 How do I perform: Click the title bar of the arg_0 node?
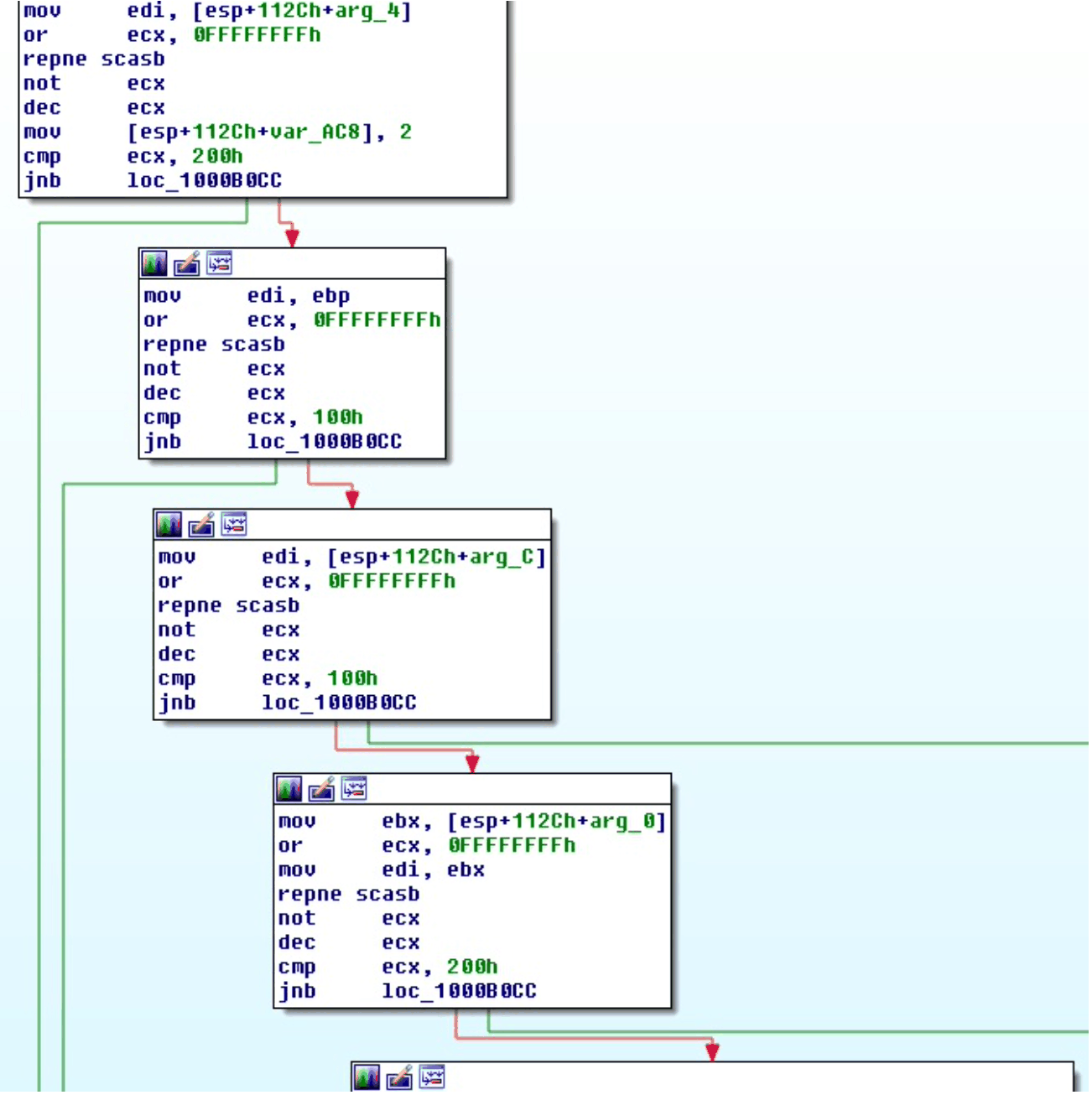[472, 789]
